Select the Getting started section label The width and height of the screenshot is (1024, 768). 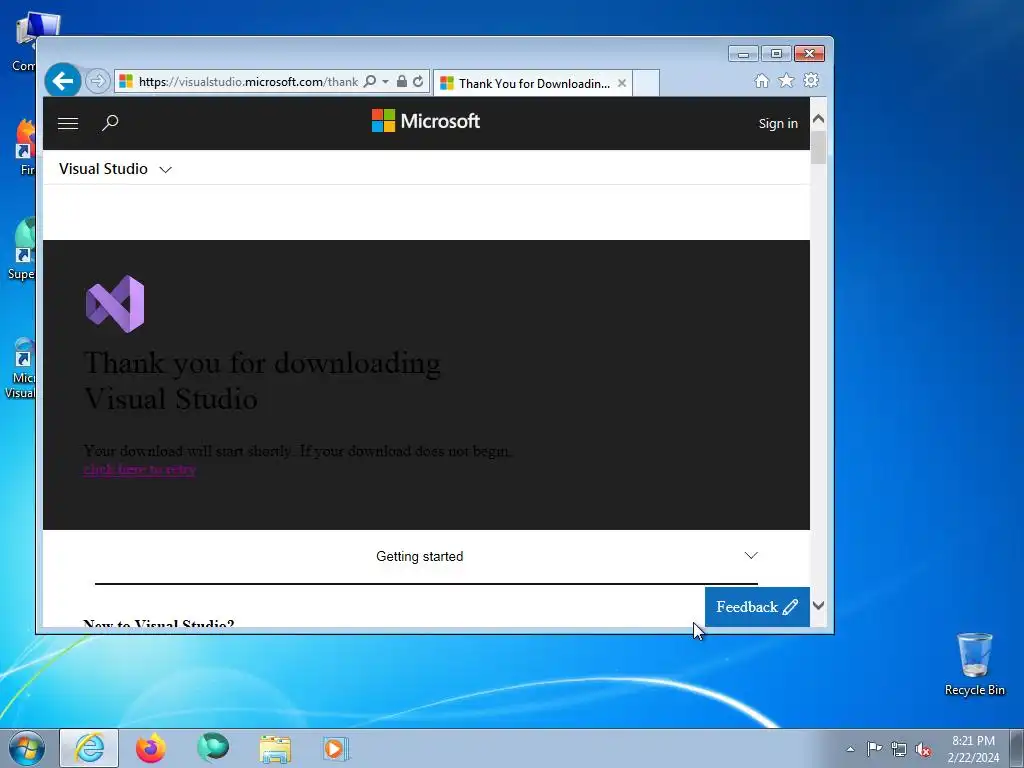(419, 556)
